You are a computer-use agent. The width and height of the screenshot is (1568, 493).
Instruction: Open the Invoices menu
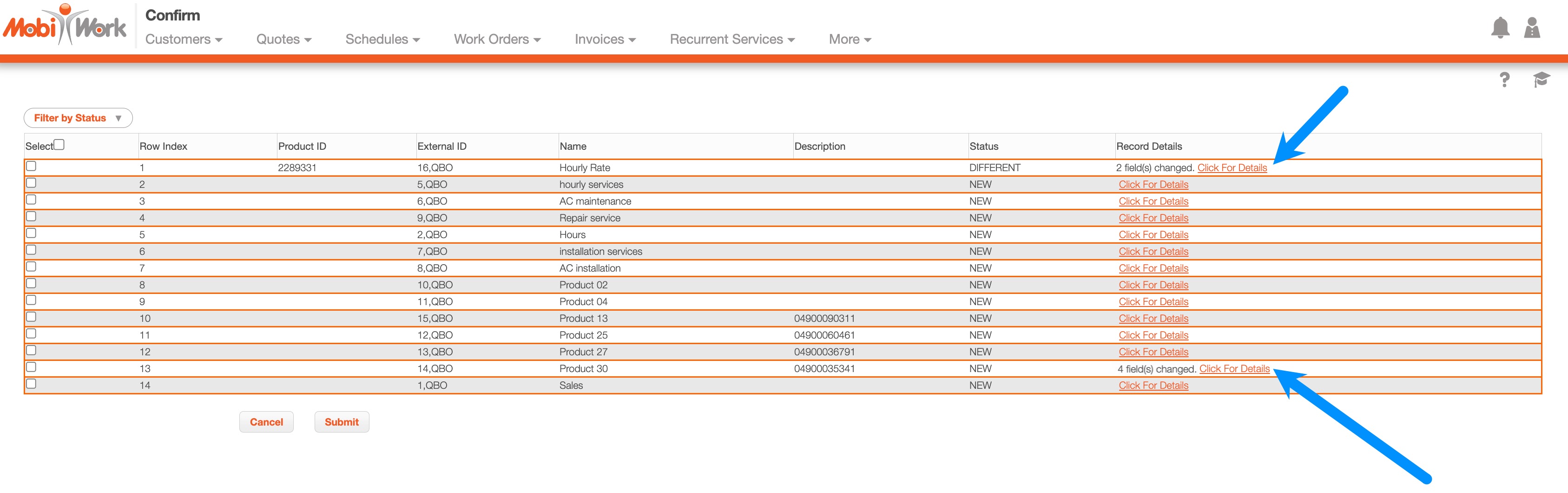(x=605, y=40)
